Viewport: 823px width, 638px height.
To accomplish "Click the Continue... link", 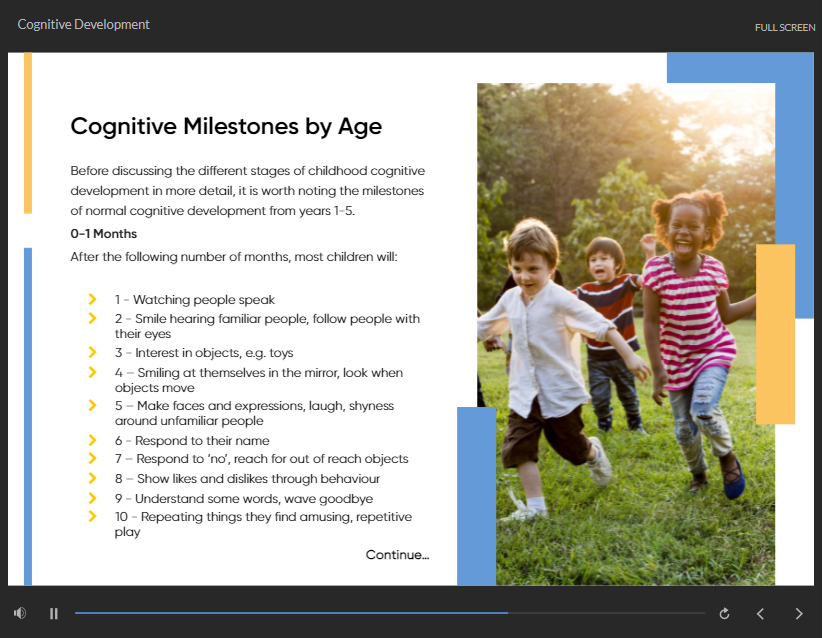I will (x=397, y=555).
